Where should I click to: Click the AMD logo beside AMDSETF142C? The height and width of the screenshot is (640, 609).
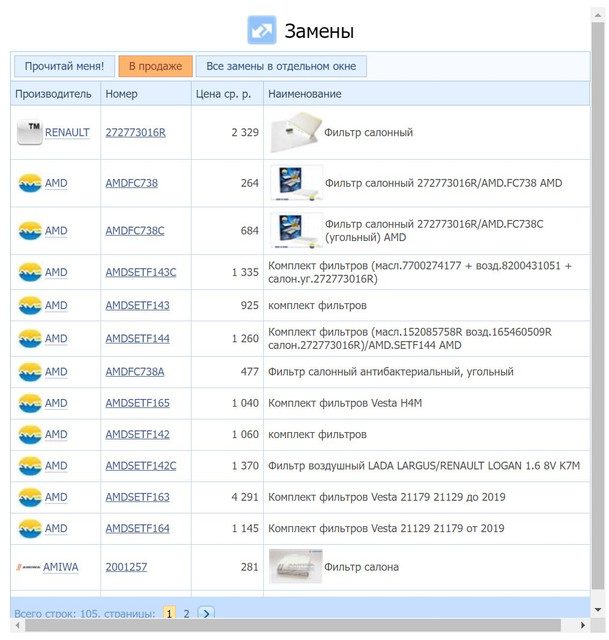tap(30, 466)
